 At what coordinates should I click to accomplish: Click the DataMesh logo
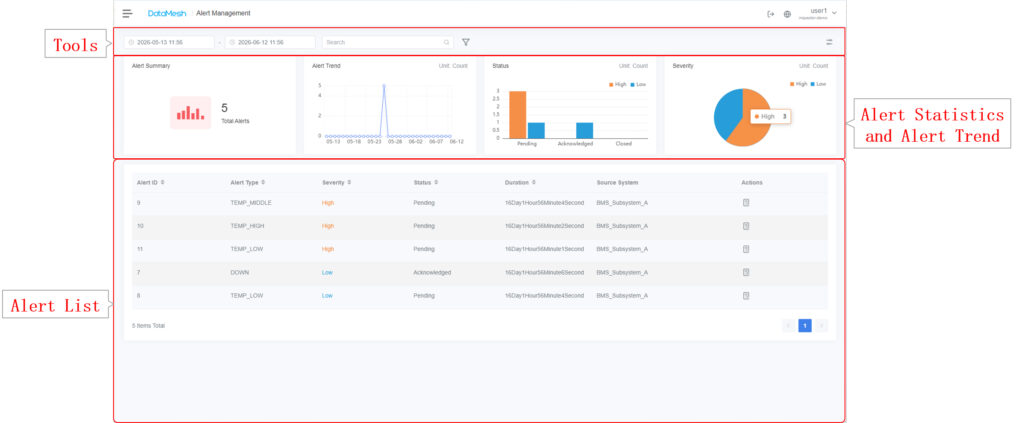167,13
